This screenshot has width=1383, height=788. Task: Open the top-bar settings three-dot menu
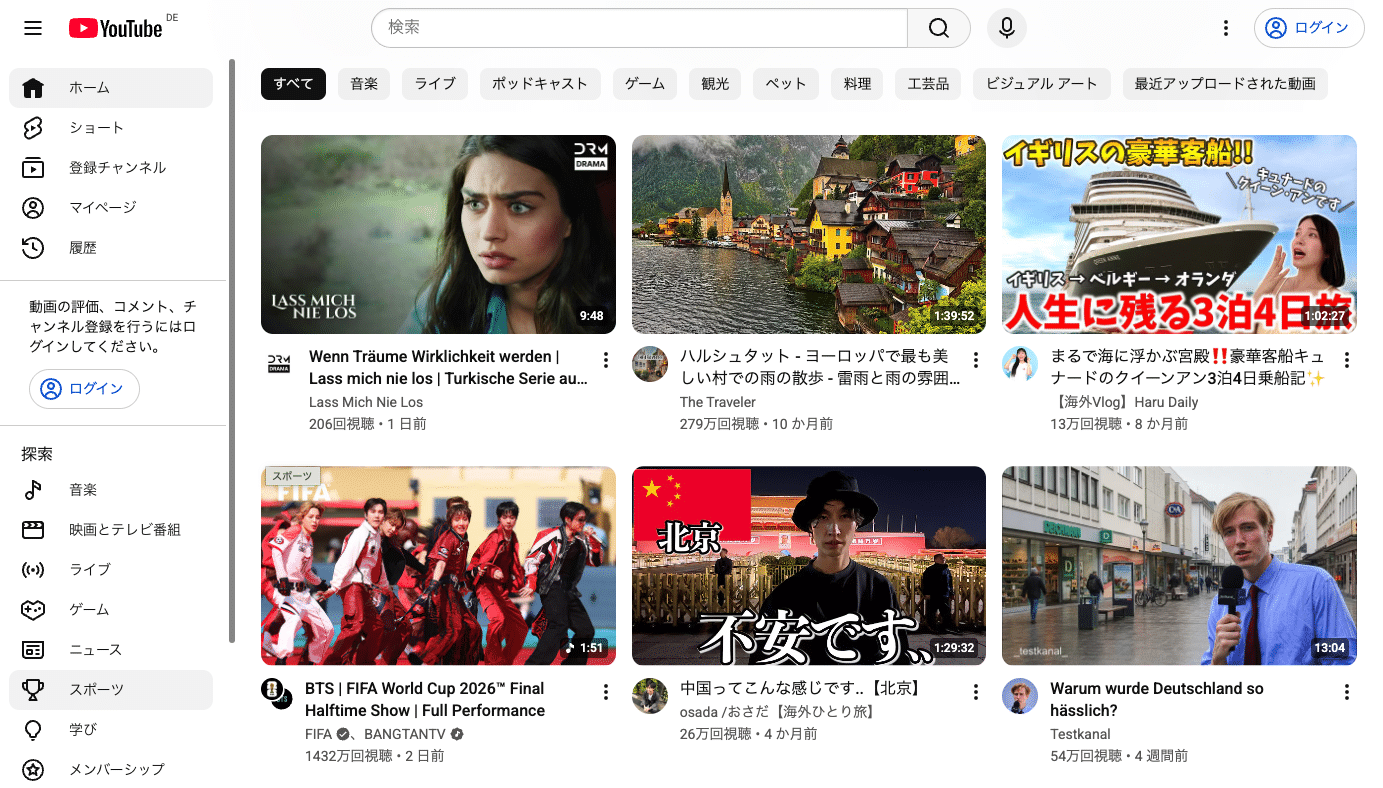click(x=1226, y=28)
